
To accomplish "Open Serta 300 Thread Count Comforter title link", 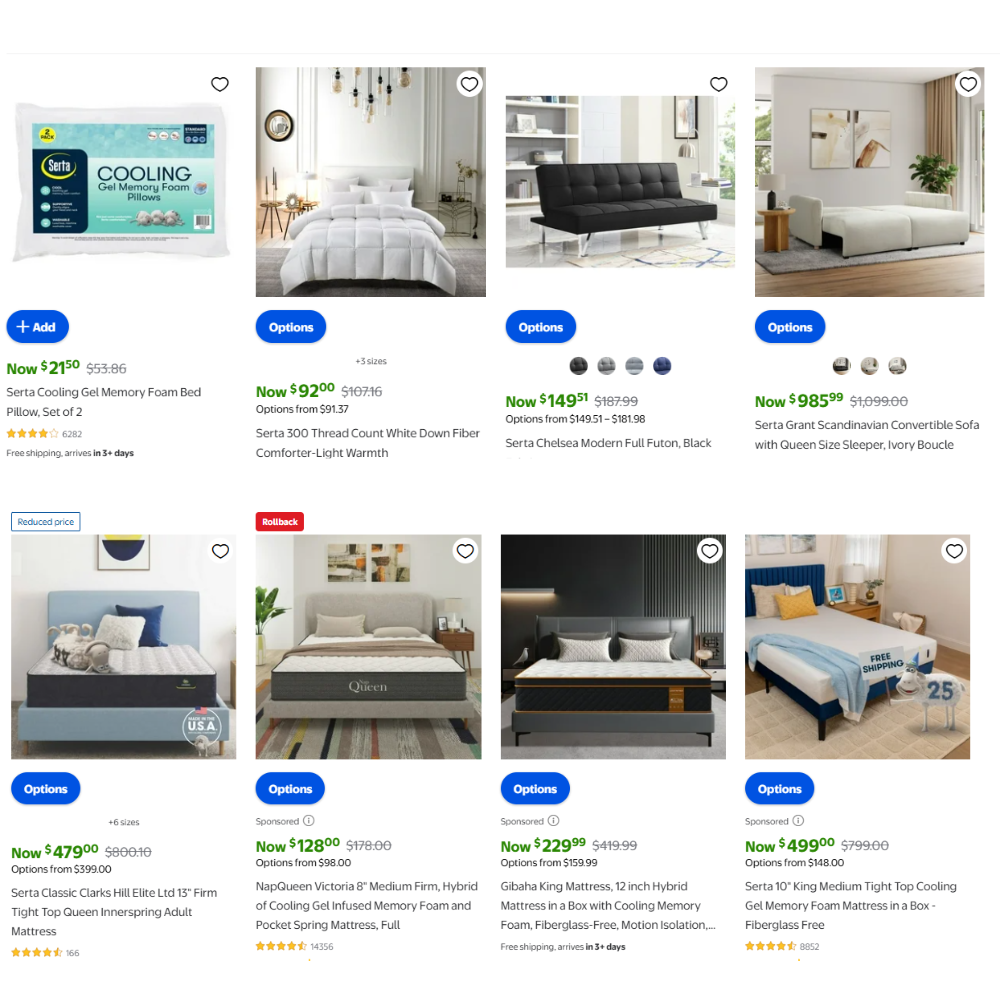I will click(x=367, y=443).
